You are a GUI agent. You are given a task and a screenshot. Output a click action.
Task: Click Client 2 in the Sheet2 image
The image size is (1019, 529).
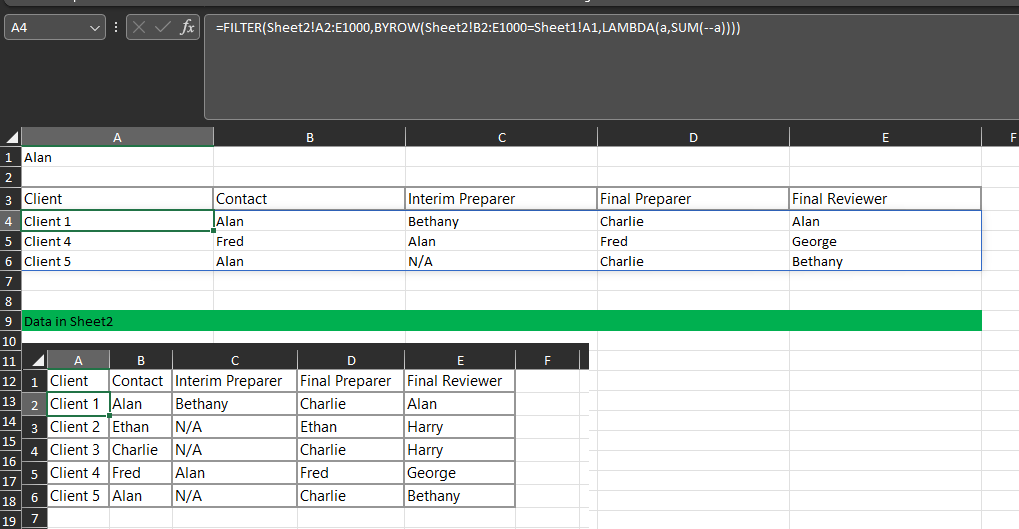[x=78, y=427]
